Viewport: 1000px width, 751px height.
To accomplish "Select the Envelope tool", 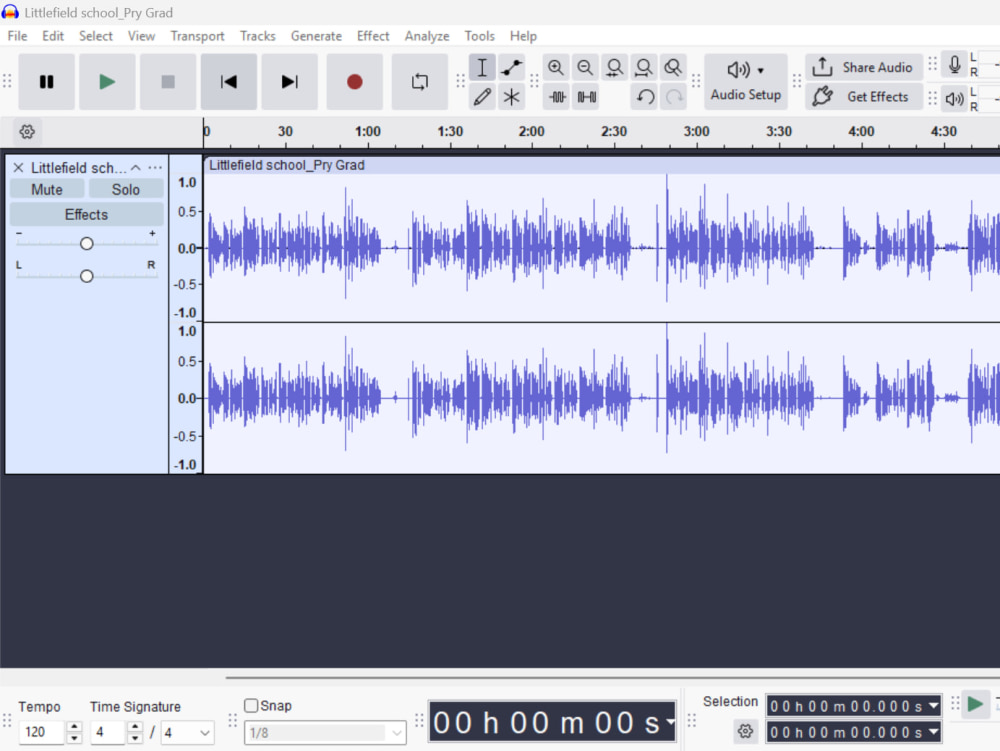I will (x=511, y=68).
